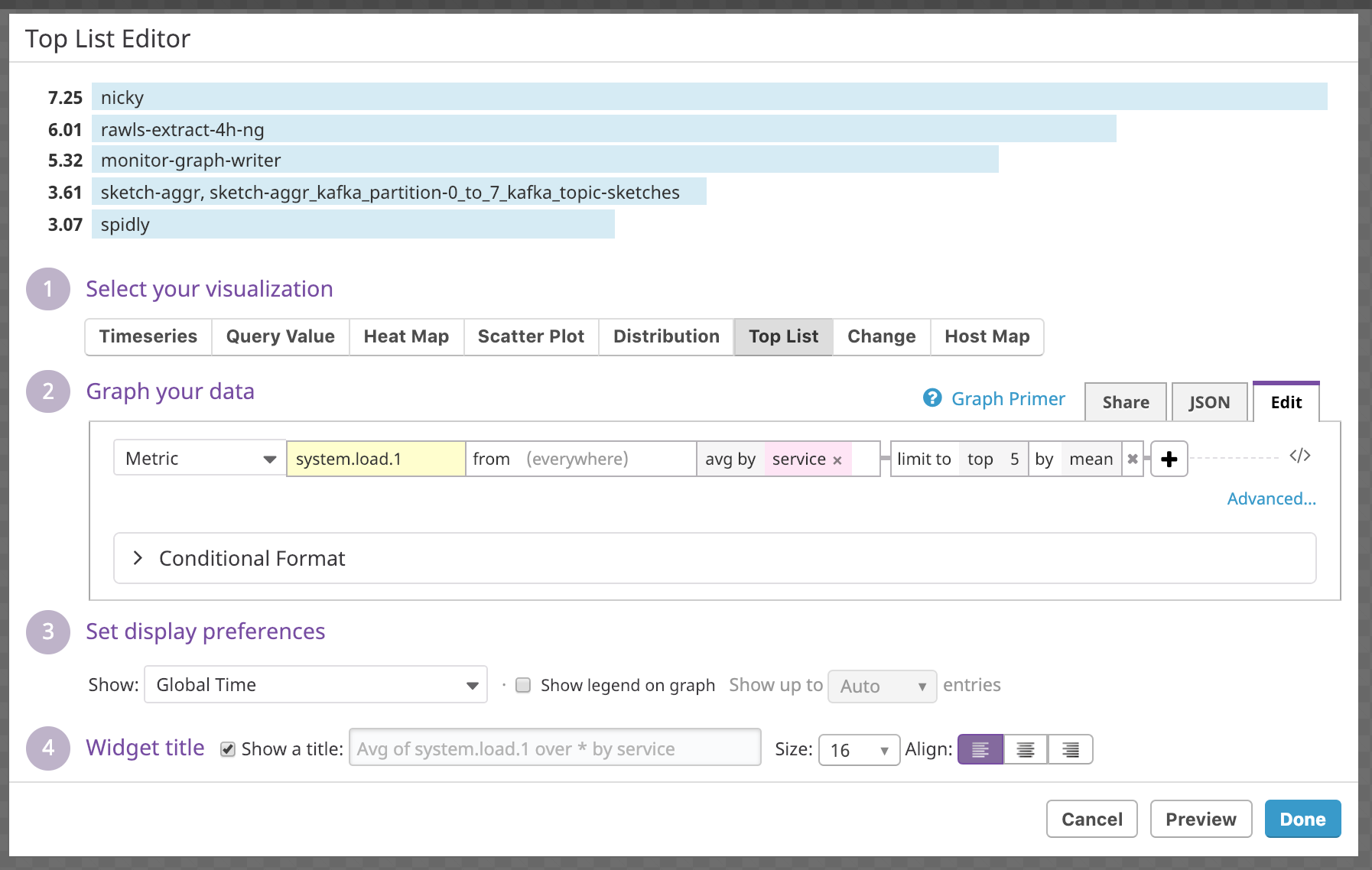Open the title Size dropdown
1372x870 pixels.
click(858, 750)
